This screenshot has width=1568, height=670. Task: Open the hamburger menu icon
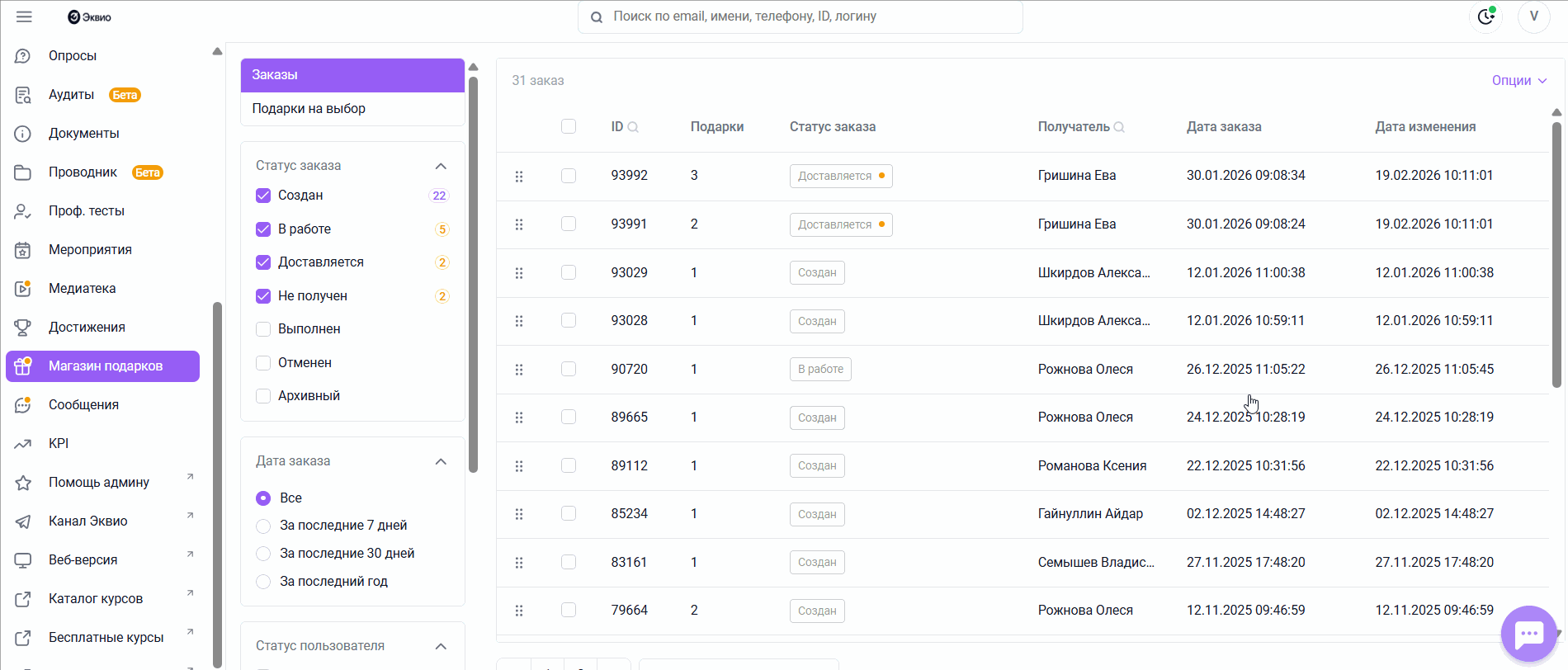(x=24, y=17)
